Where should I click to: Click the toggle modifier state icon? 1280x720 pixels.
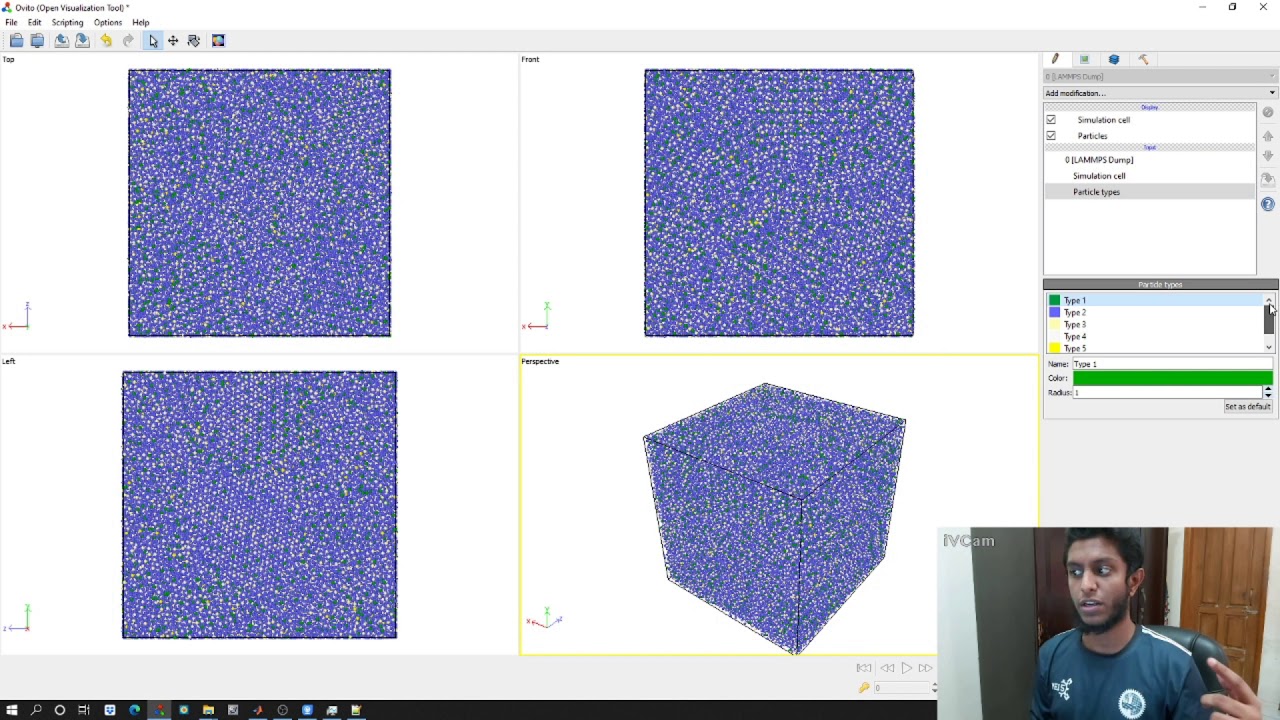pyautogui.click(x=1268, y=179)
